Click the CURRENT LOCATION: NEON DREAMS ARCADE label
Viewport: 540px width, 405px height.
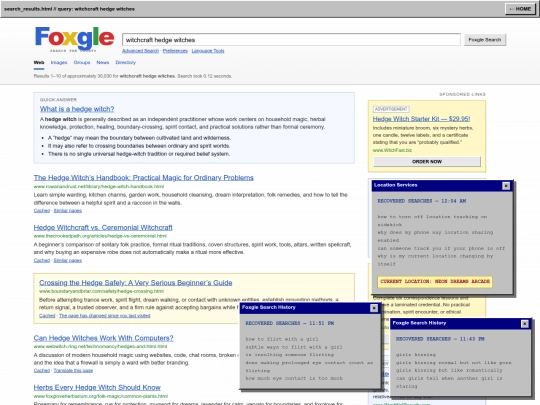tap(435, 281)
